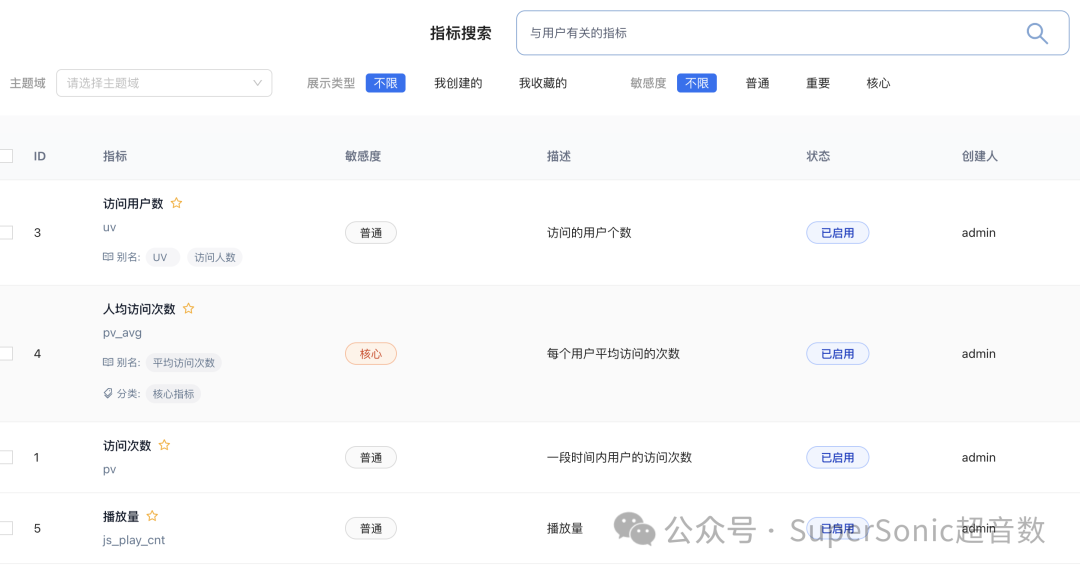1080x574 pixels.
Task: Favorite the 人均访问次数 metric star
Action: (x=188, y=309)
